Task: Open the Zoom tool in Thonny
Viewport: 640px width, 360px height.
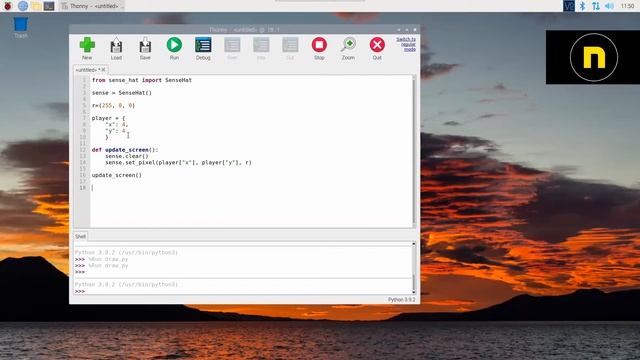Action: click(x=348, y=48)
